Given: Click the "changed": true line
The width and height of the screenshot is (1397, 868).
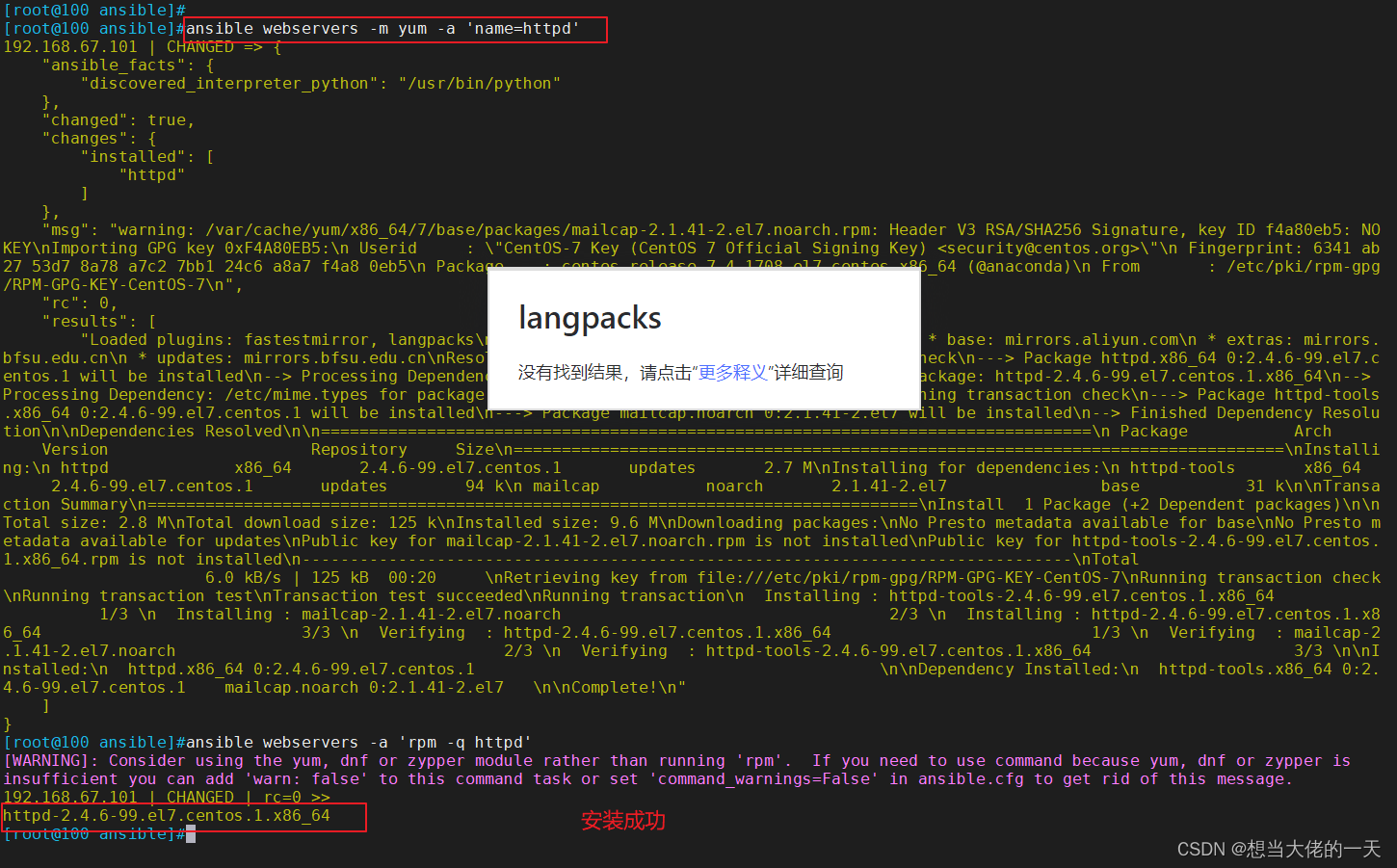Looking at the screenshot, I should (x=118, y=120).
